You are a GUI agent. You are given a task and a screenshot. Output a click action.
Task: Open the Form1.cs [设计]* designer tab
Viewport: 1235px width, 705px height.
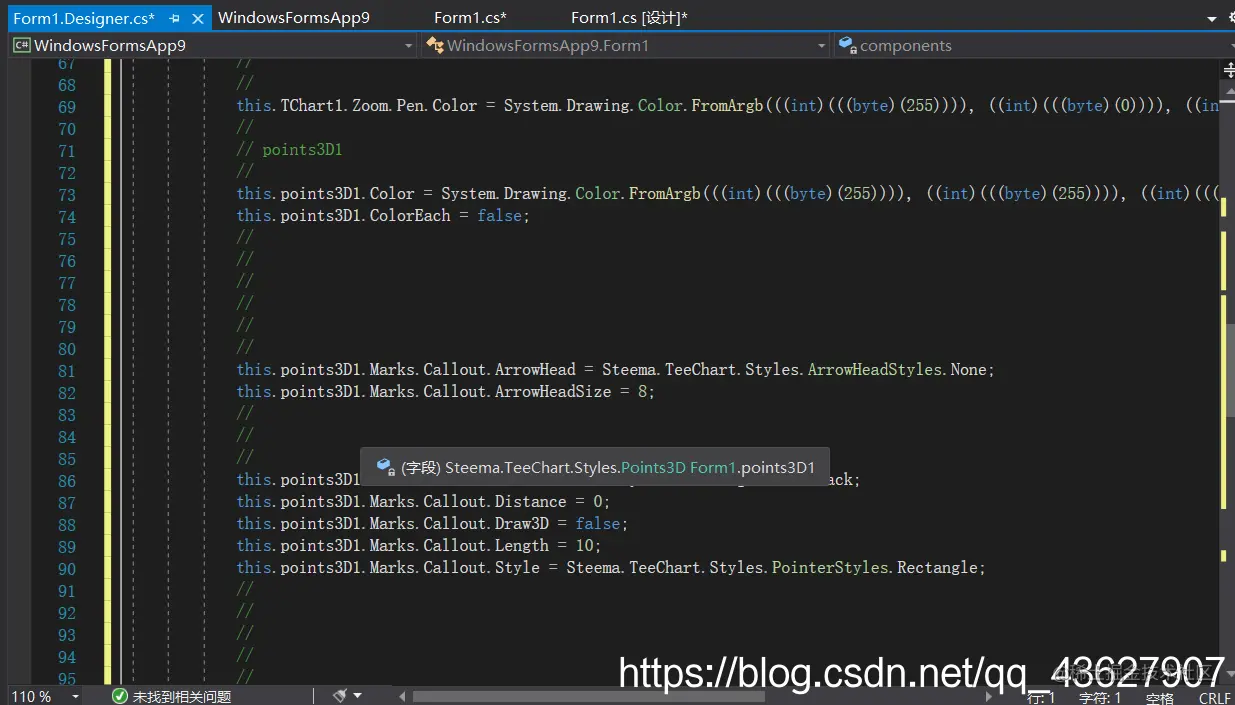(x=629, y=17)
